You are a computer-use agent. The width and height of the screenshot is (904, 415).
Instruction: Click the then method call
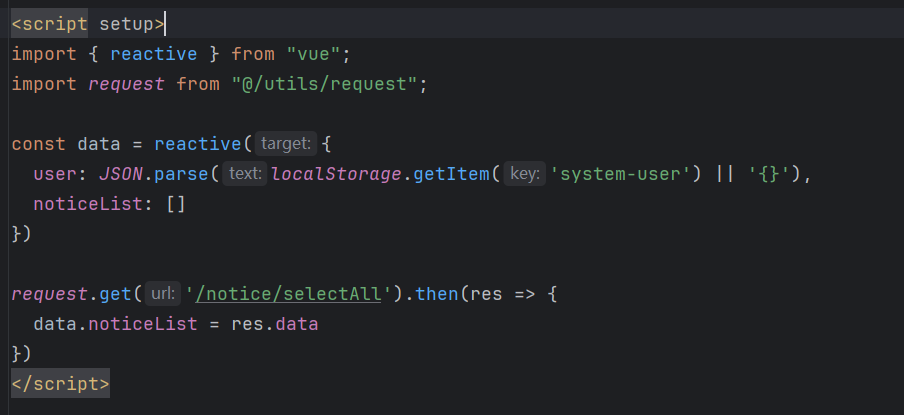click(437, 294)
